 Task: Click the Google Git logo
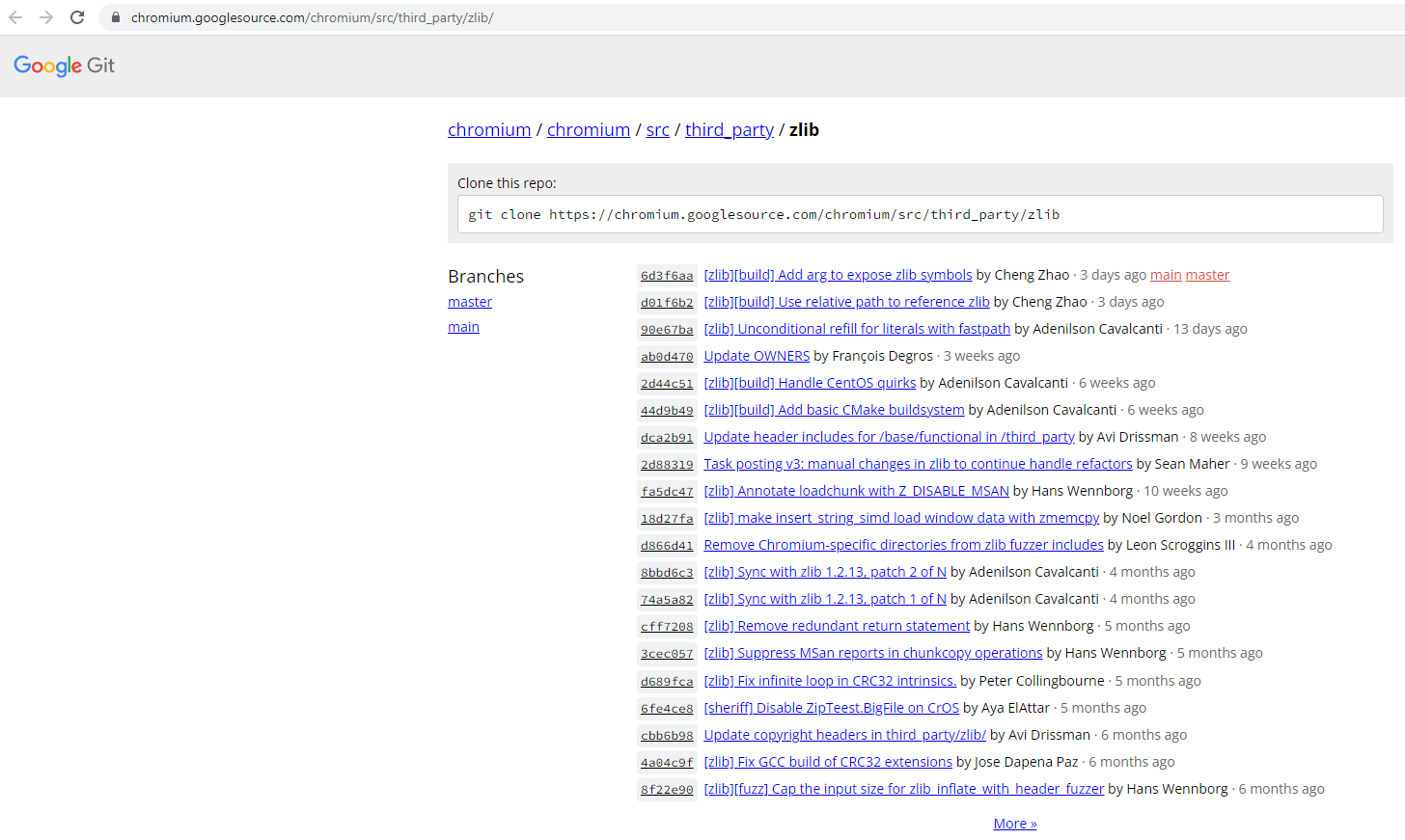[64, 66]
